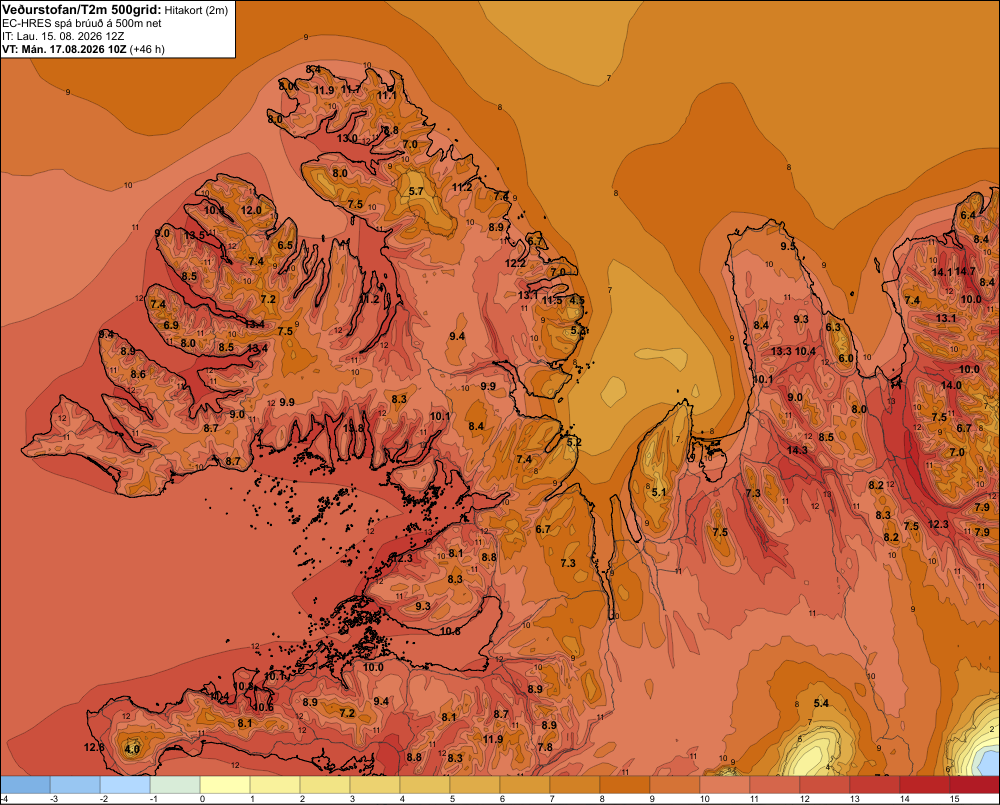Click the 'VT: Mán. 17.08.2026 10Z' valid time
Viewport: 1000px width, 805px height.
tap(64, 49)
